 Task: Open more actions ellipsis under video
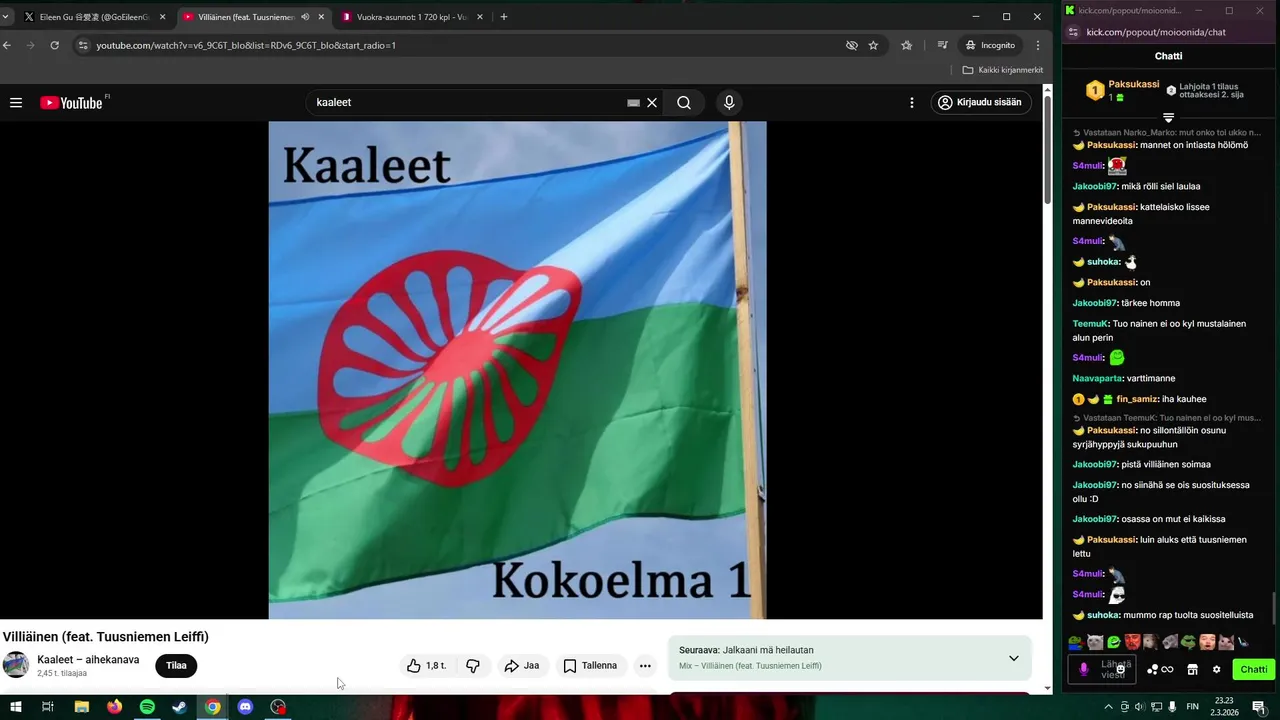coord(645,665)
